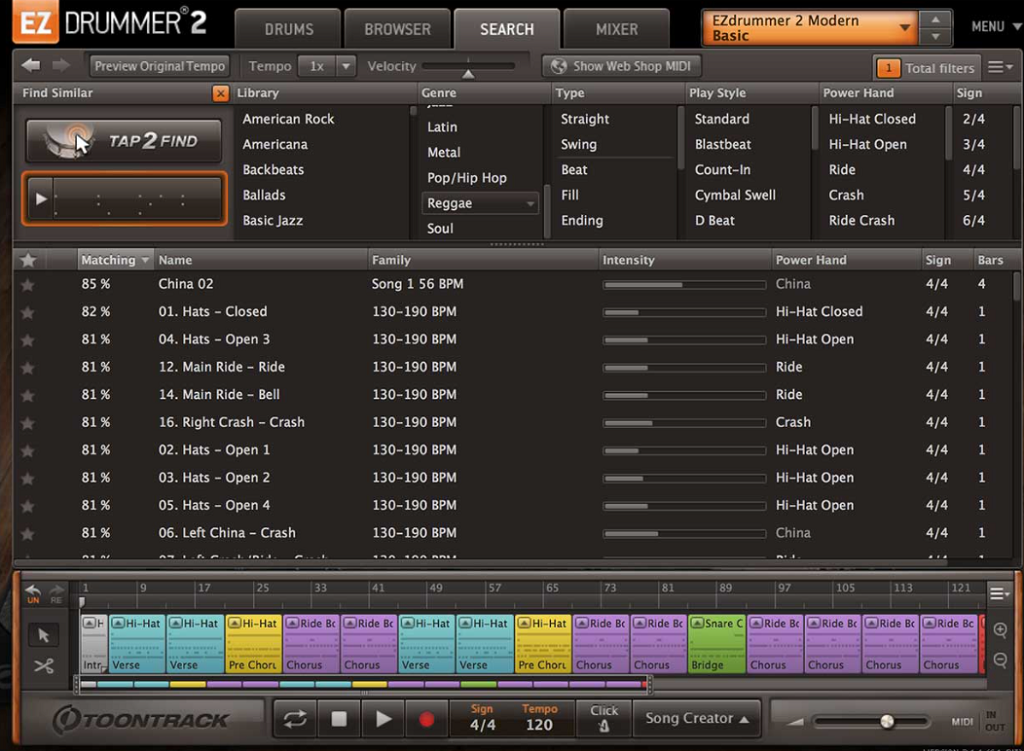Choose the Fill type filter

click(570, 195)
